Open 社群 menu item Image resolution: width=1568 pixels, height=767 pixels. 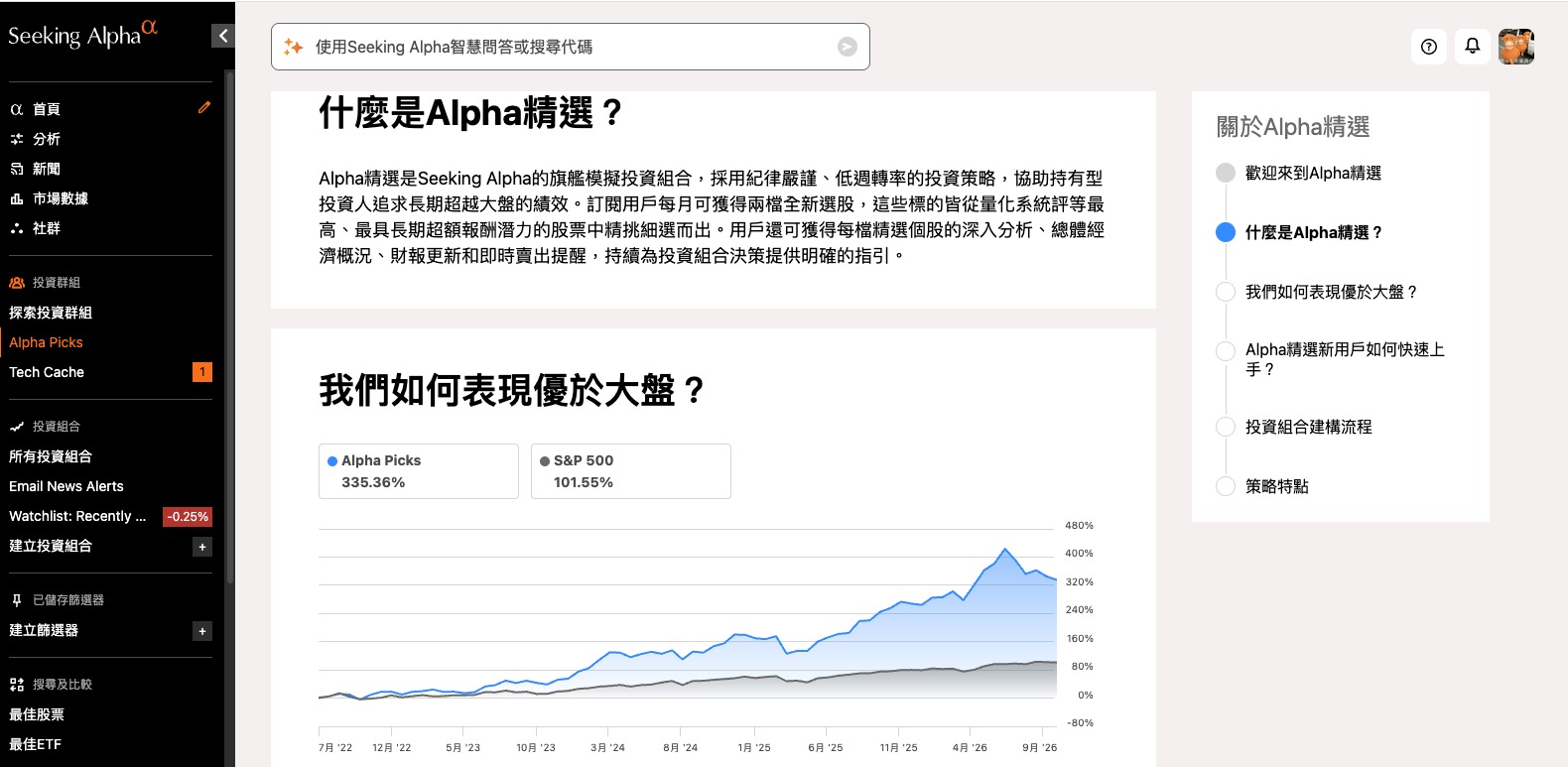(x=47, y=228)
